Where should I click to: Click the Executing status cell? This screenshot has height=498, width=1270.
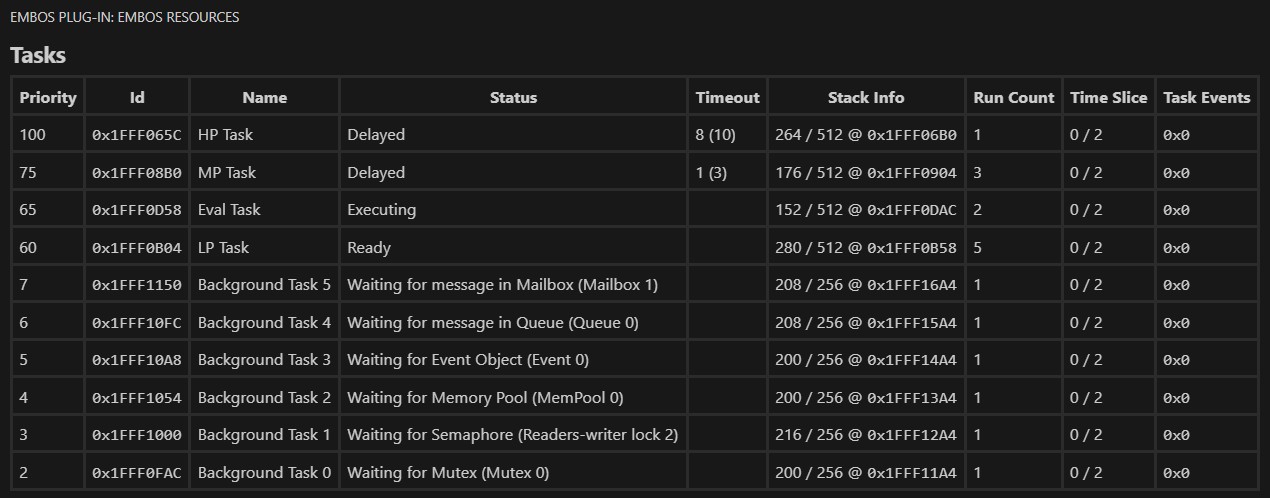(x=381, y=210)
